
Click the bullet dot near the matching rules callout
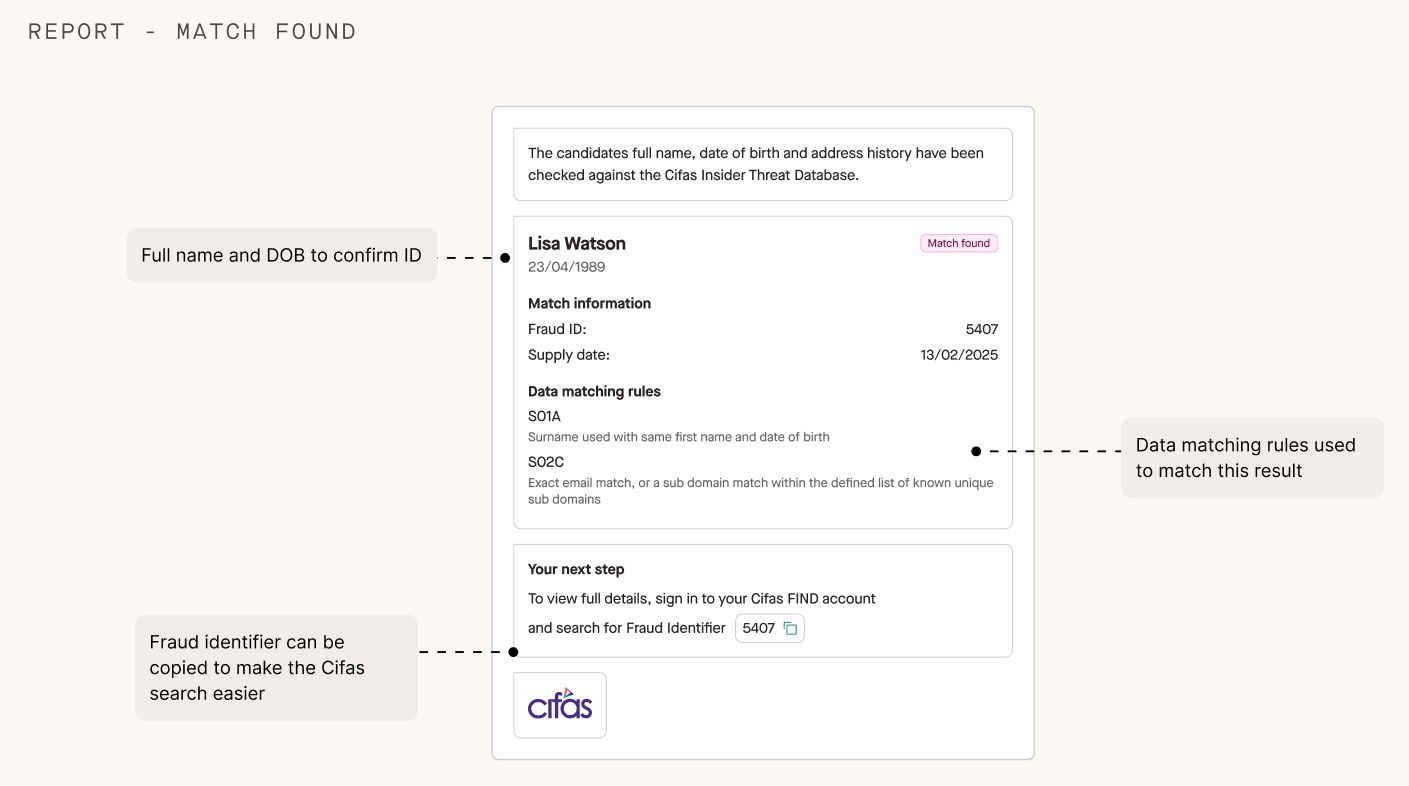976,451
